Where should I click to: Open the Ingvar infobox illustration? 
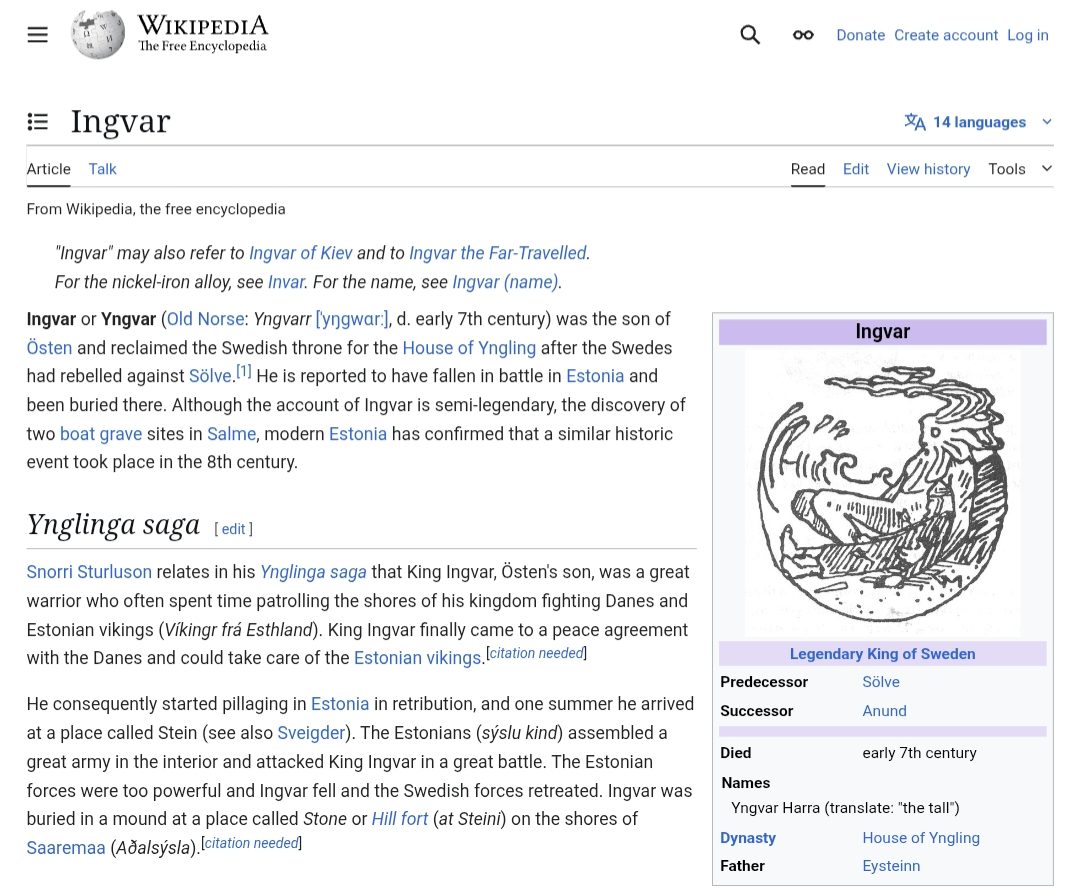coord(882,492)
